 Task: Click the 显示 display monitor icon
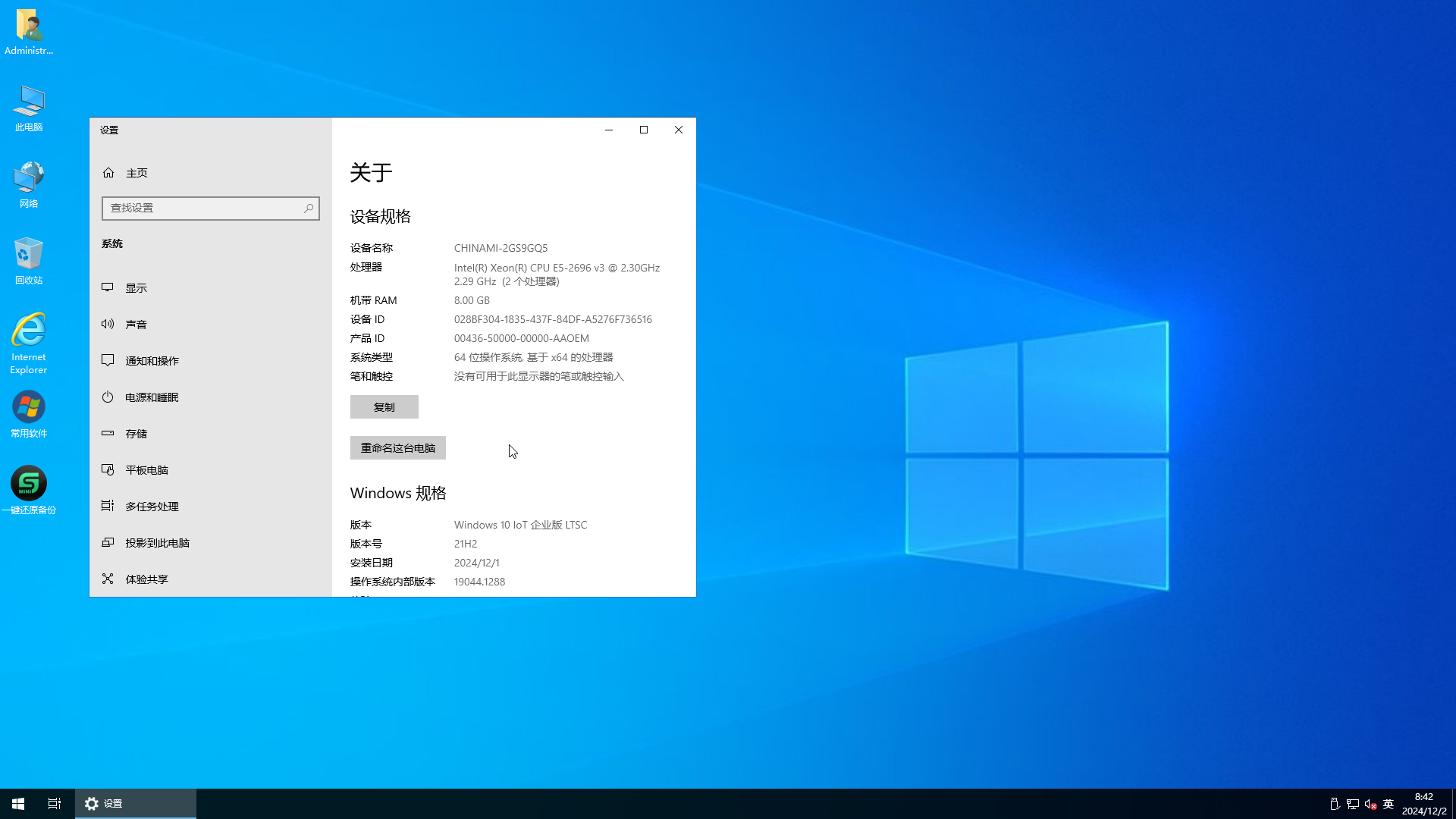pyautogui.click(x=108, y=287)
